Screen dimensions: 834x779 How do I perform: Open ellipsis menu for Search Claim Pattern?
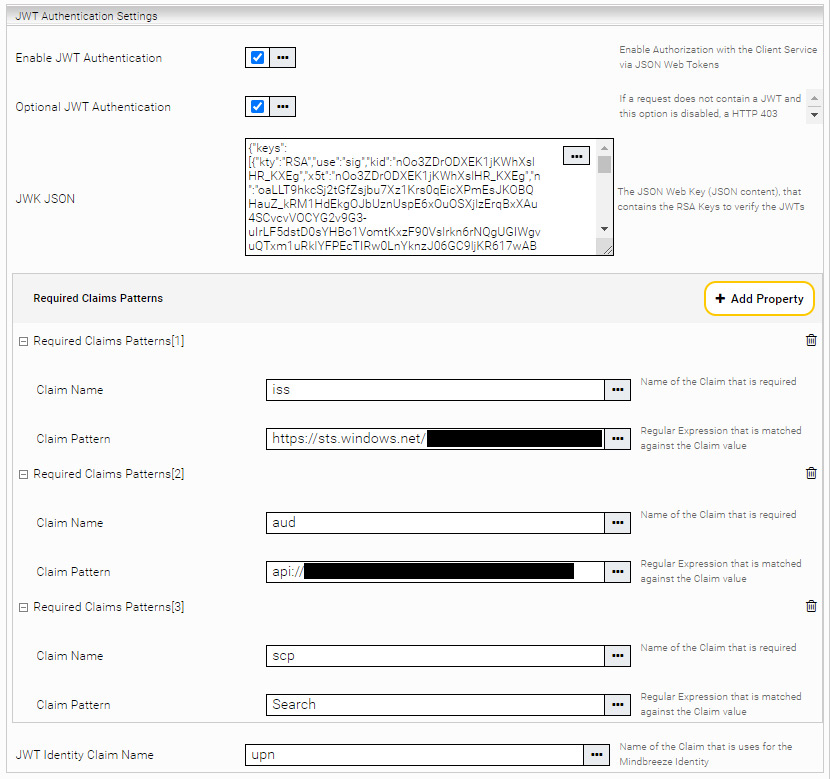pyautogui.click(x=617, y=705)
